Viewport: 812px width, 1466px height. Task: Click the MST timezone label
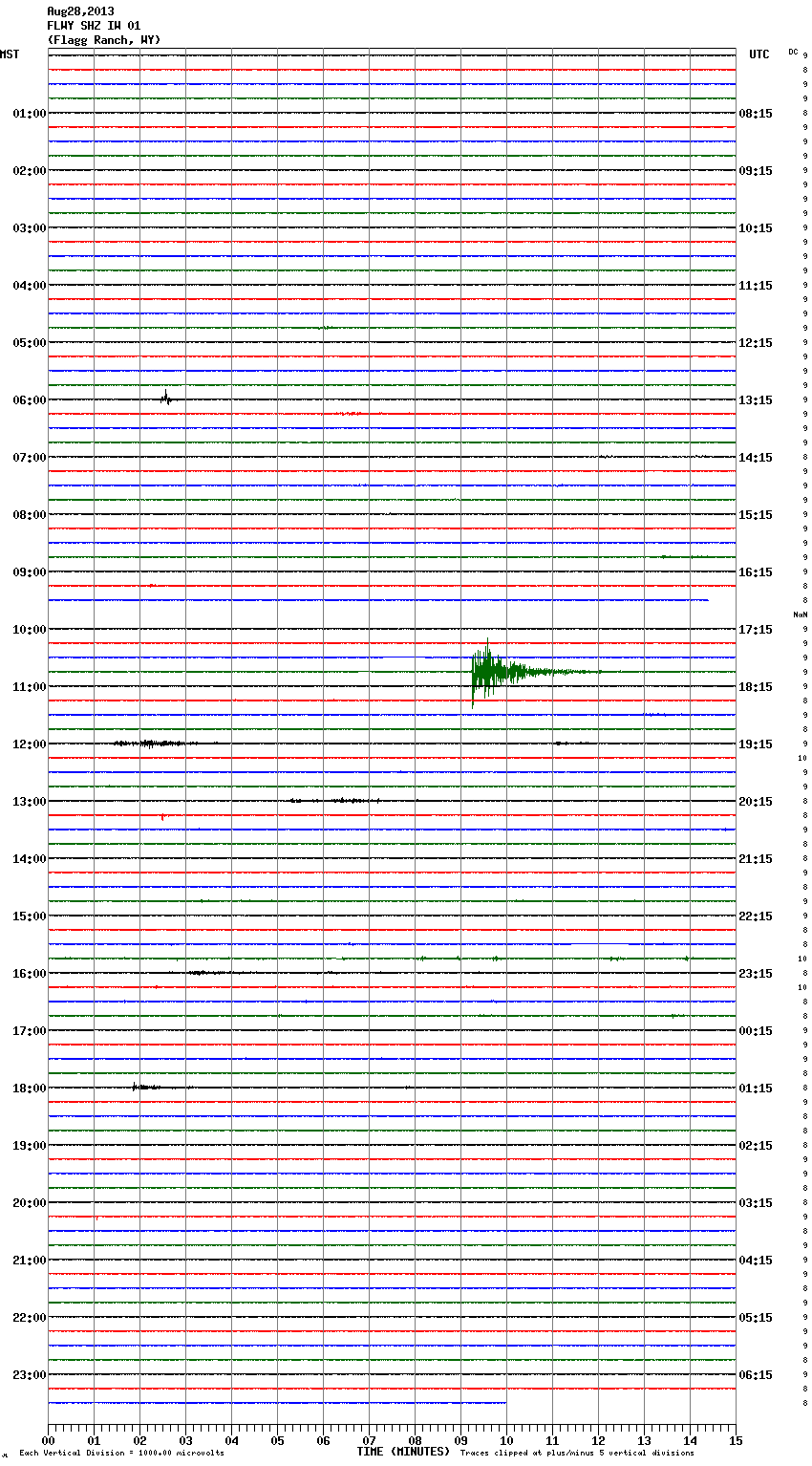coord(10,54)
